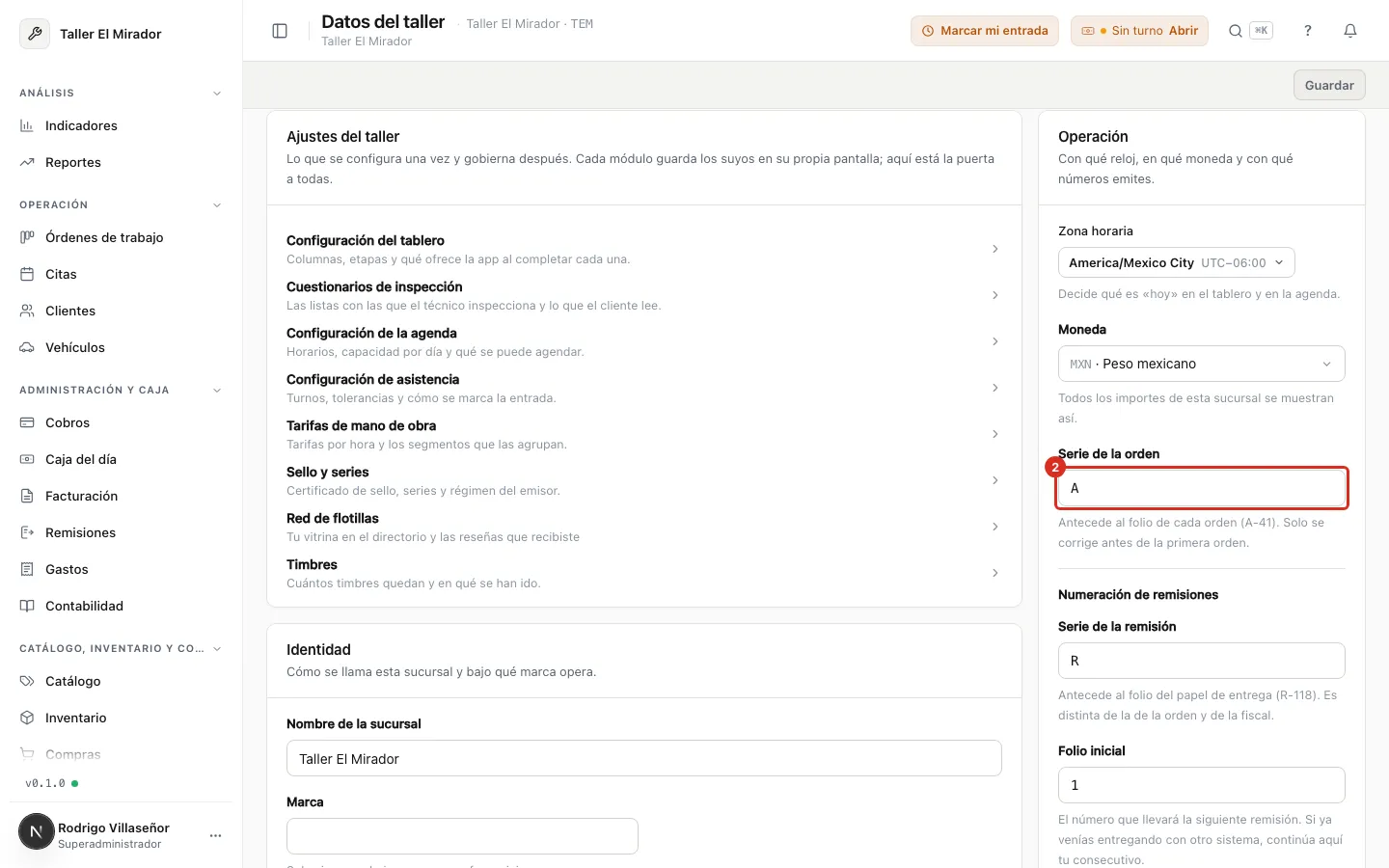Click the Gastos receipt icon
The height and width of the screenshot is (868, 1389).
(27, 569)
